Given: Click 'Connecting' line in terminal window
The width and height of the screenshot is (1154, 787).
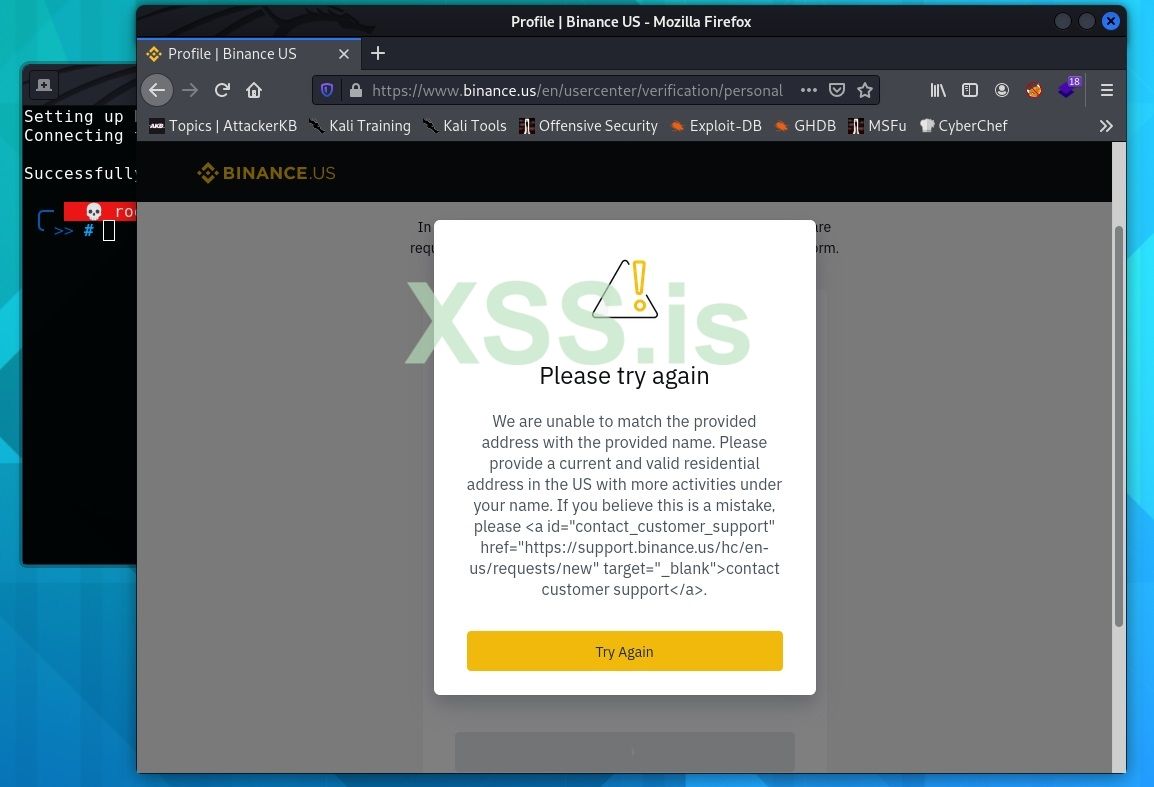Looking at the screenshot, I should pyautogui.click(x=74, y=135).
